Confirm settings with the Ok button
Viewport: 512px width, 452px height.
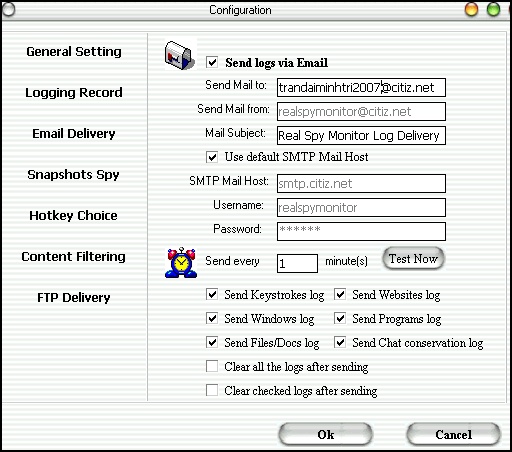pyautogui.click(x=325, y=434)
